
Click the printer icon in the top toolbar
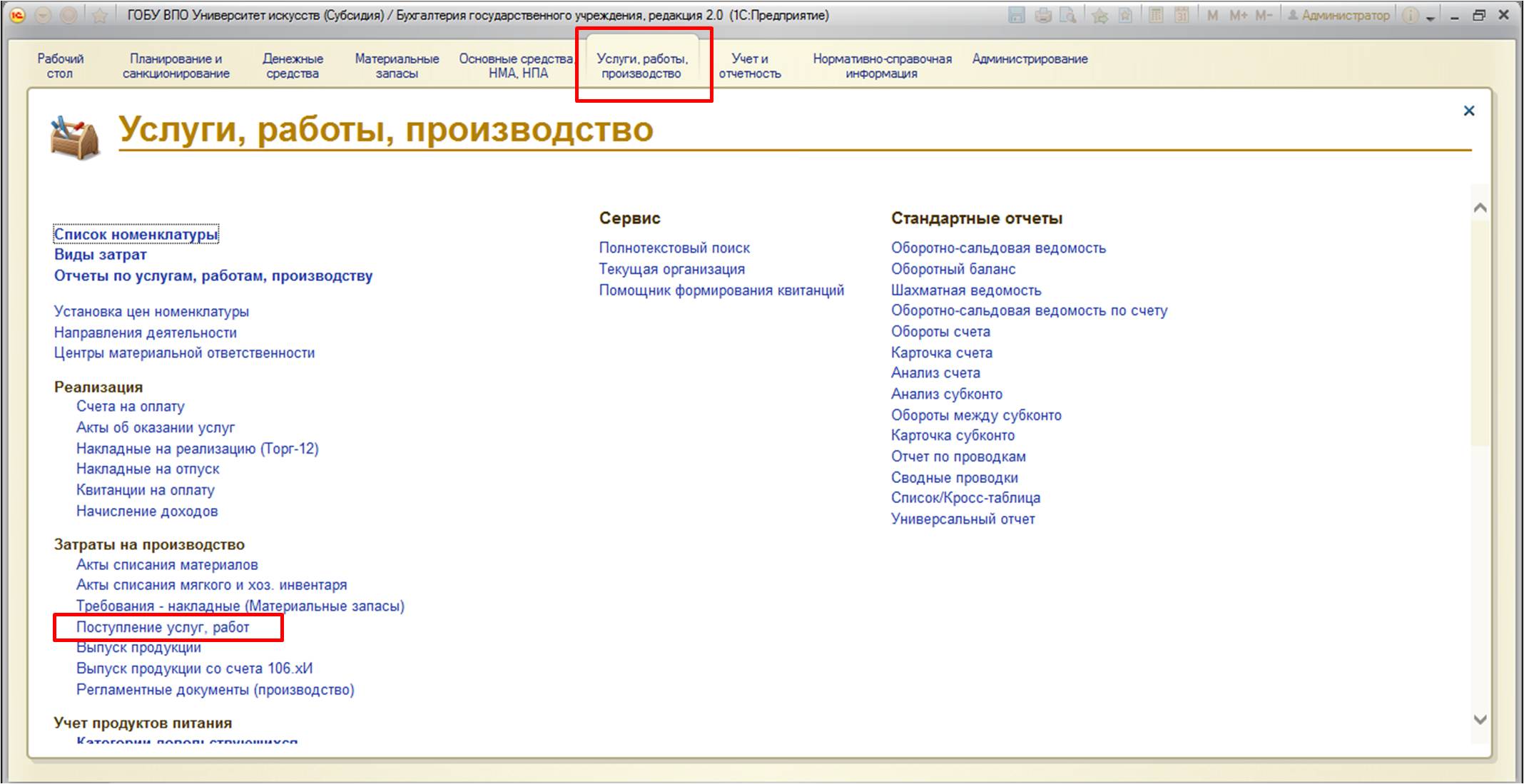click(1043, 15)
